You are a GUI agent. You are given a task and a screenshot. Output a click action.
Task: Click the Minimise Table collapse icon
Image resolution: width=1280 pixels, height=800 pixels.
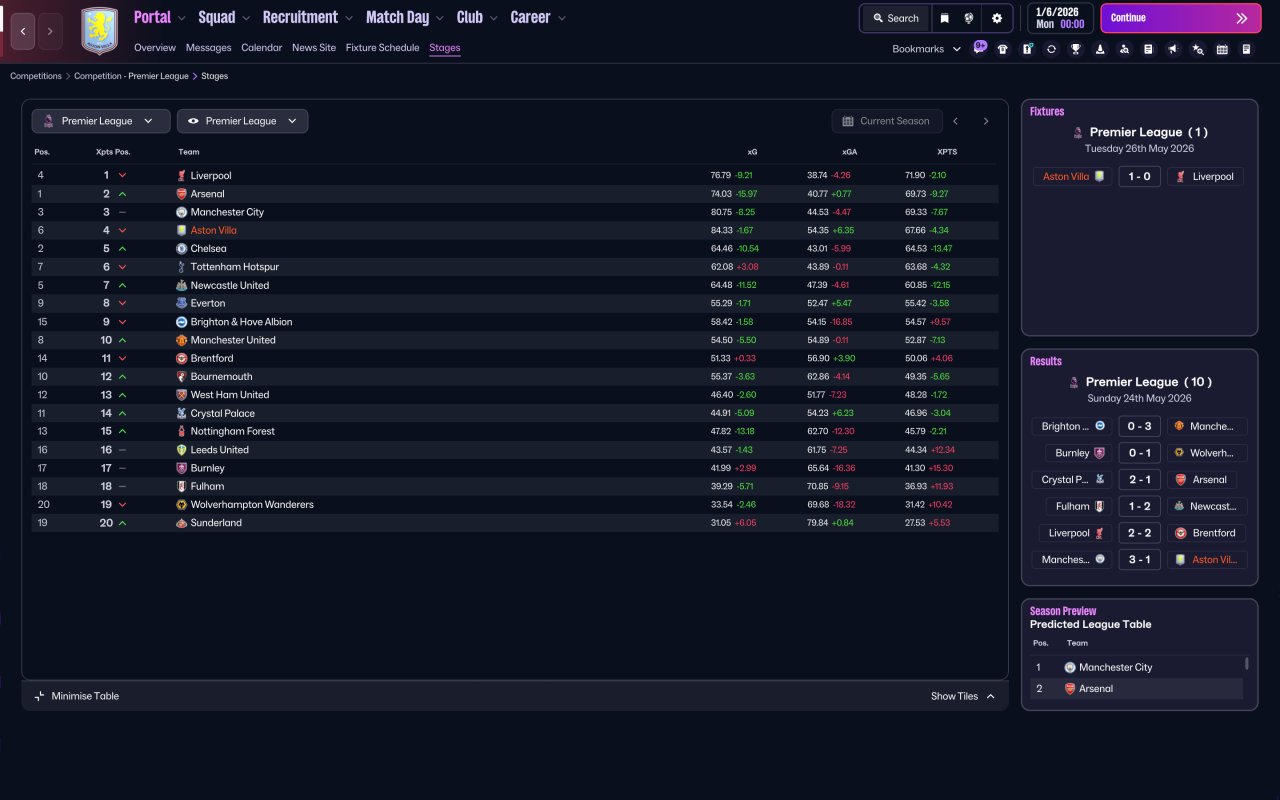point(40,696)
